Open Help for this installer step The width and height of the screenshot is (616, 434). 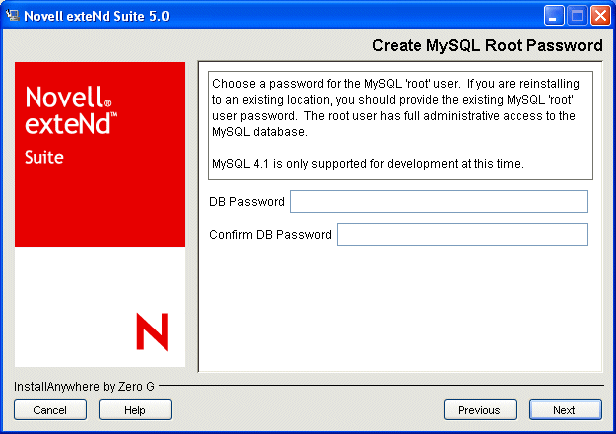[x=135, y=410]
